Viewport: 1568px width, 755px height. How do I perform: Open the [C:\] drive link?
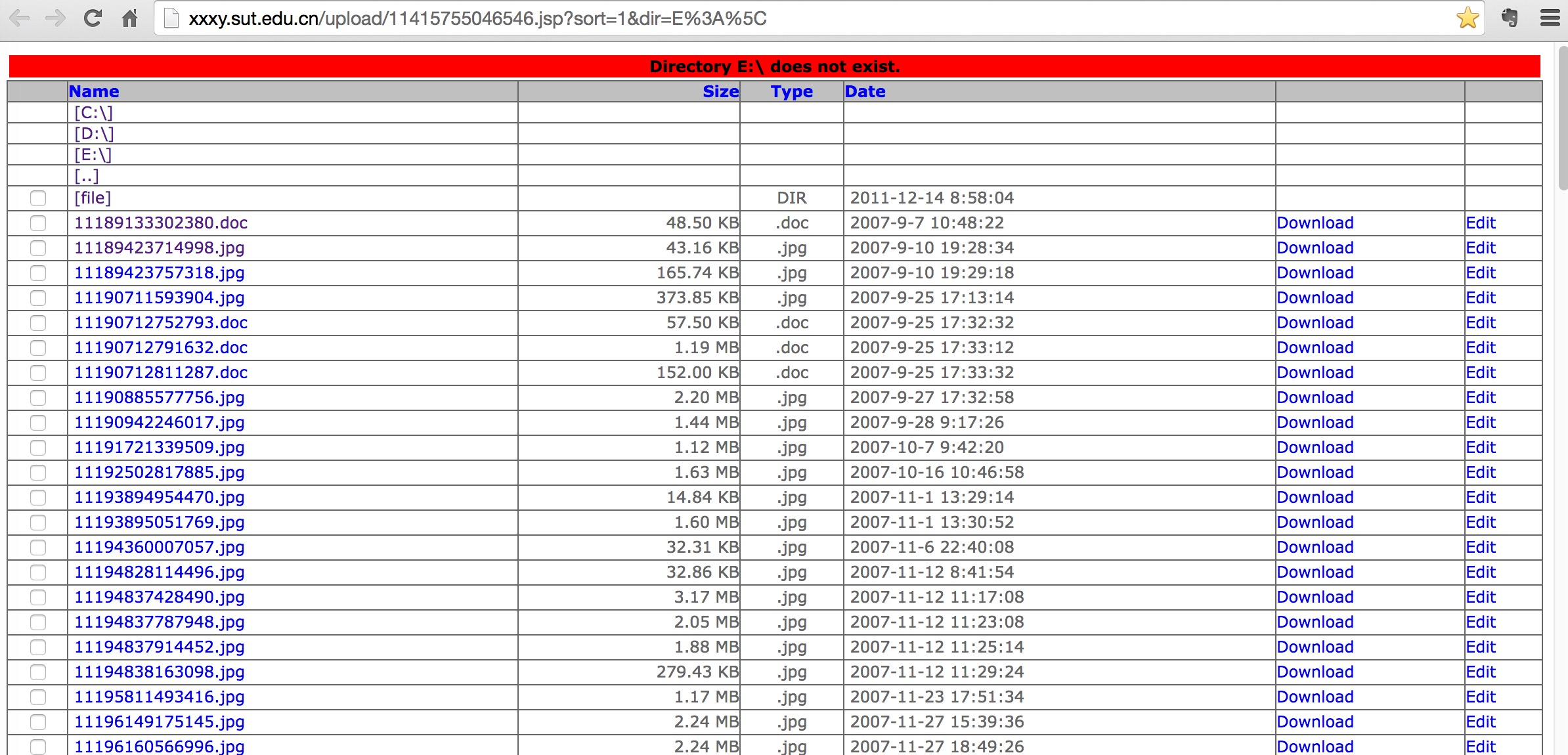coord(93,112)
